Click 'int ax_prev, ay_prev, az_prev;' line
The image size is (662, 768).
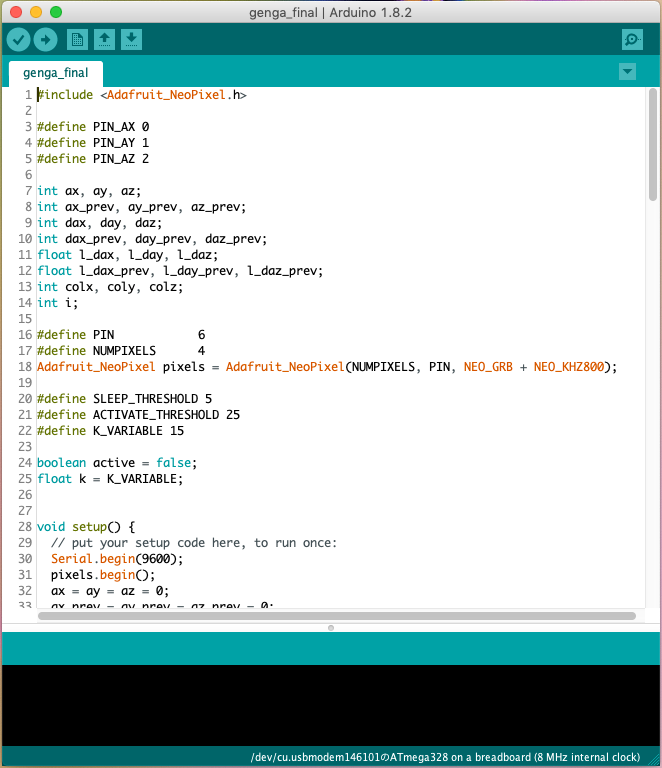tap(142, 207)
